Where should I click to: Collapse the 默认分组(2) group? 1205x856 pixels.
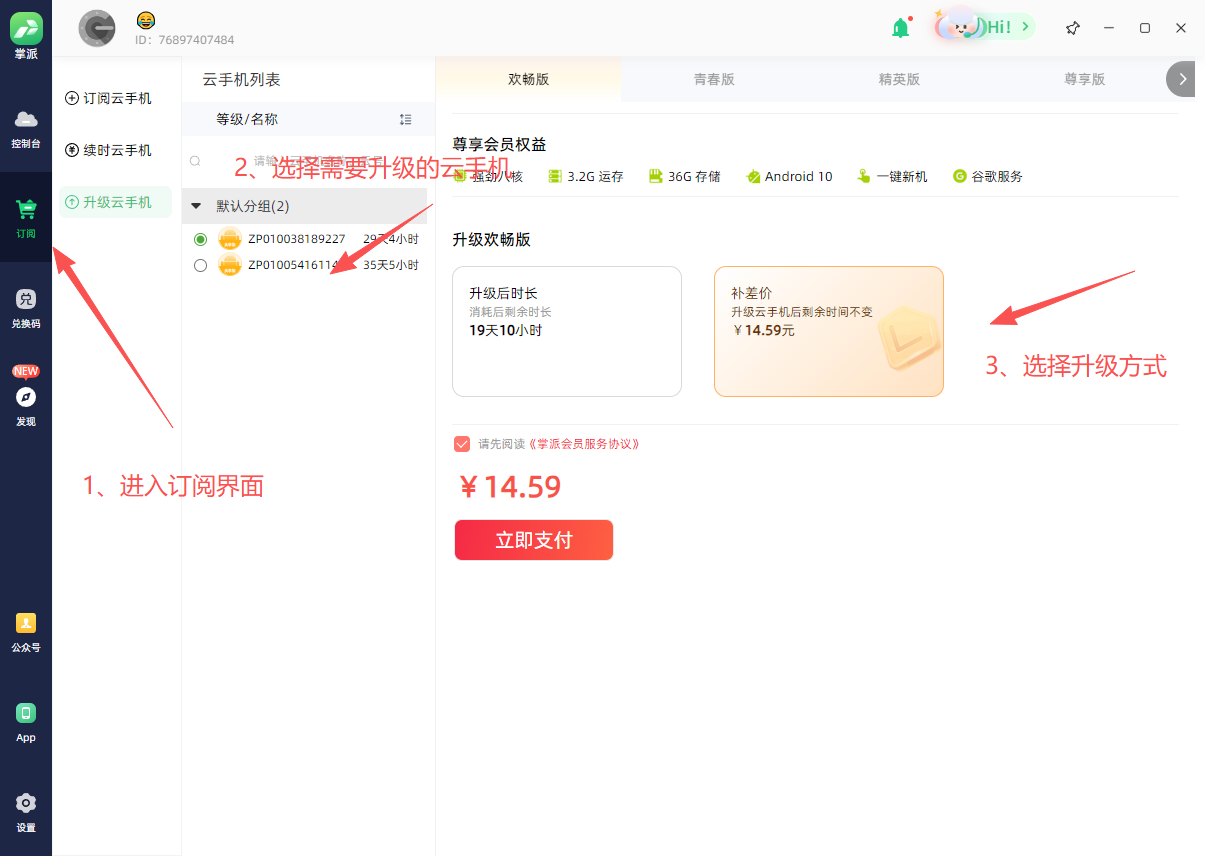(x=197, y=206)
